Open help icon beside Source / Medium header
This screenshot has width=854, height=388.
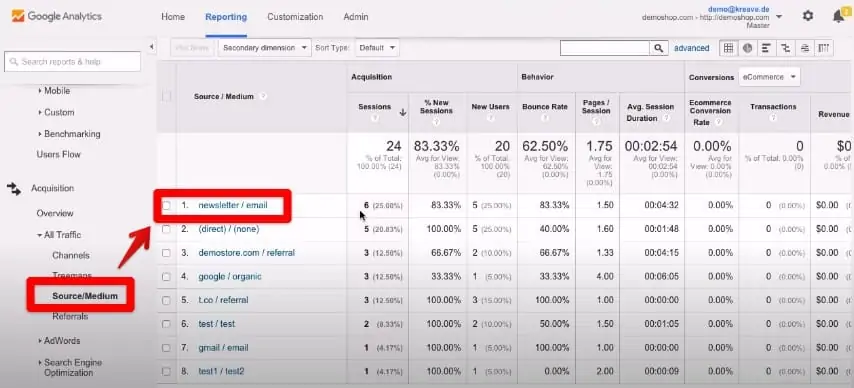(x=263, y=96)
